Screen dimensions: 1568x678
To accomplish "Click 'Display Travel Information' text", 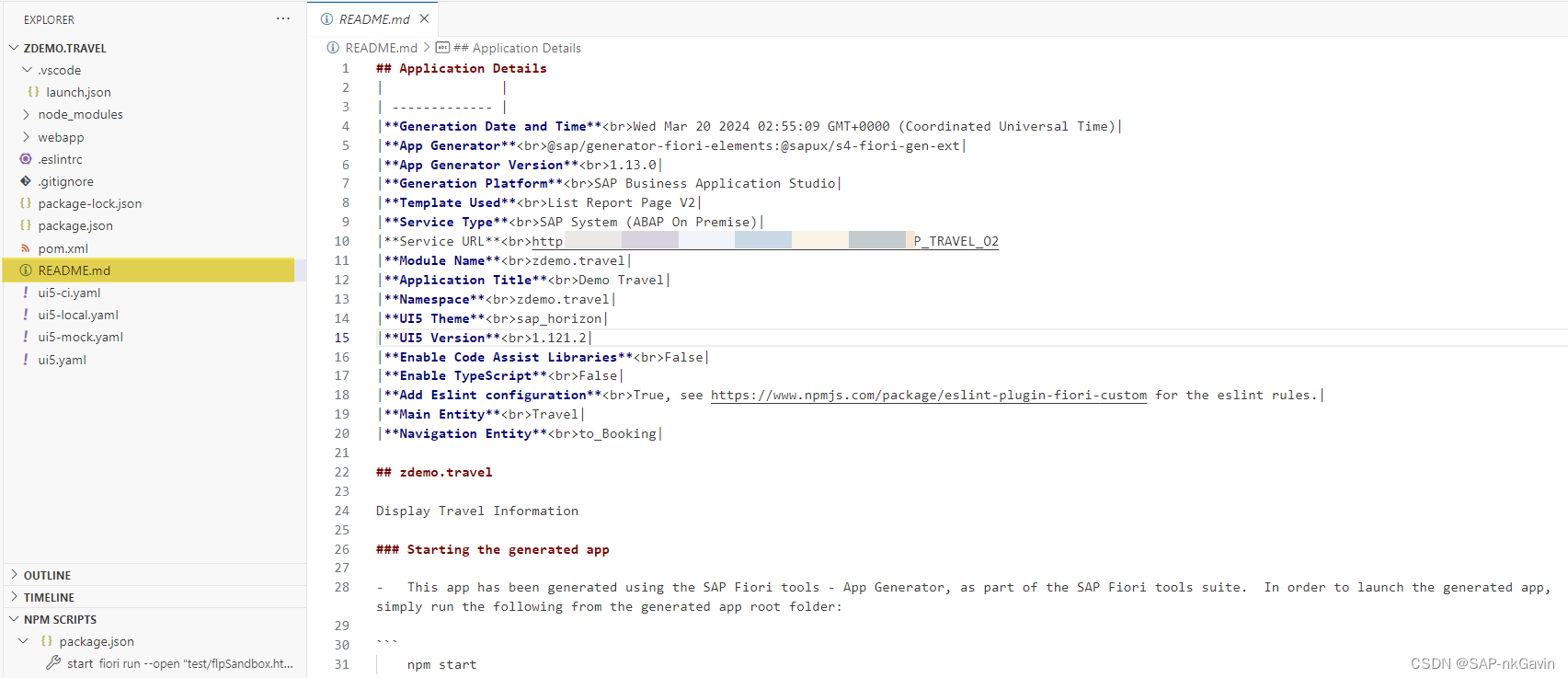I will click(477, 511).
